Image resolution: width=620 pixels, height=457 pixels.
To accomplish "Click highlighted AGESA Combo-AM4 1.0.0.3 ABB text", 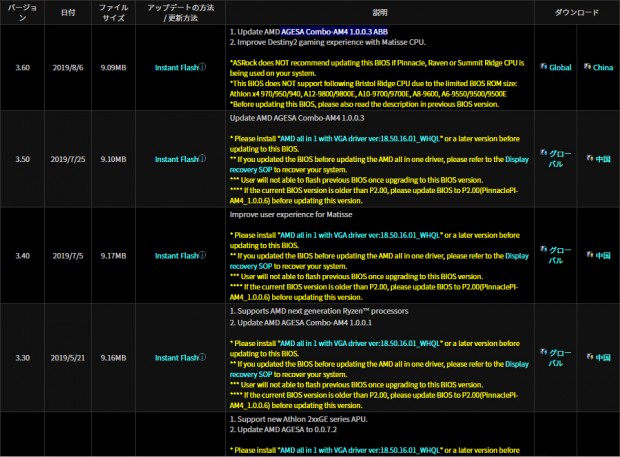I will [335, 32].
